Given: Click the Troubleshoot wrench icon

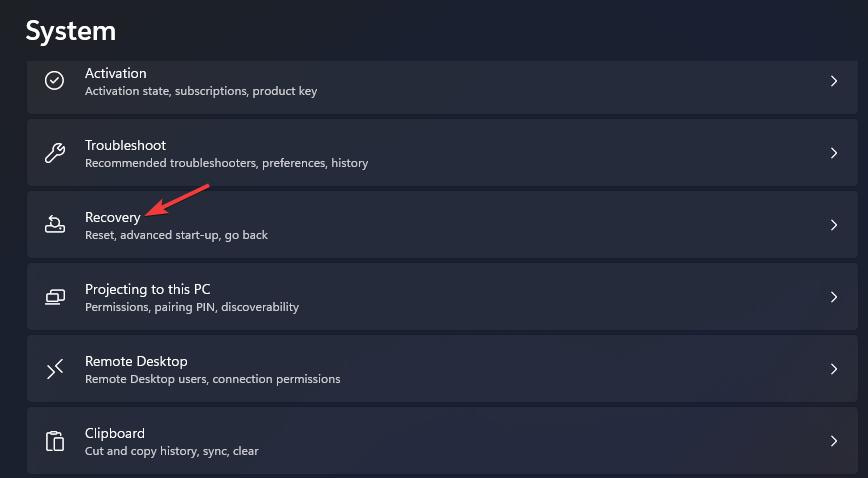Looking at the screenshot, I should click(55, 153).
